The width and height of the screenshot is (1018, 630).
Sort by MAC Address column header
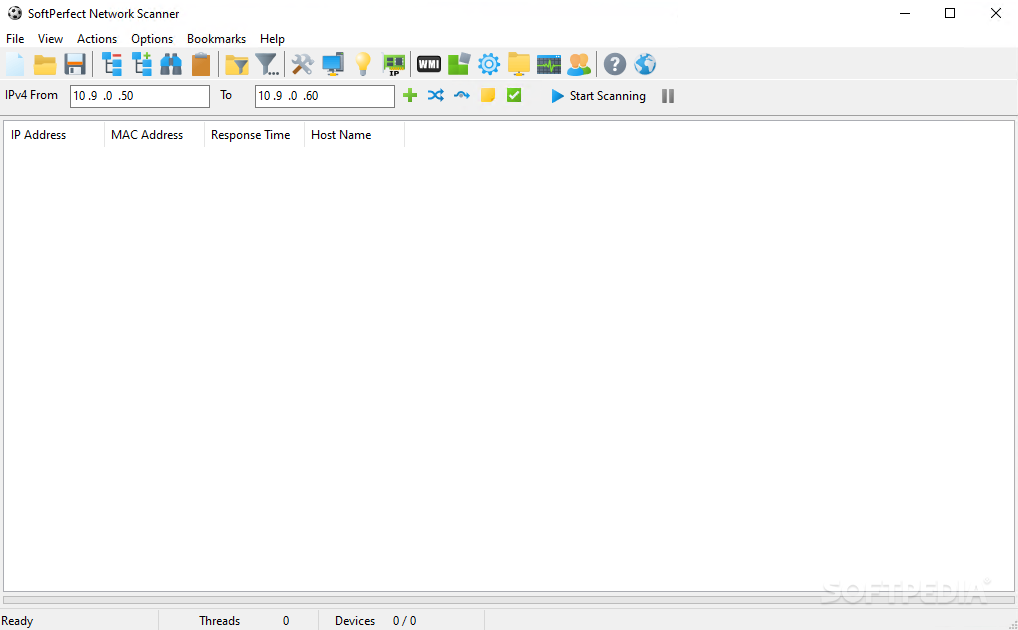pos(155,135)
